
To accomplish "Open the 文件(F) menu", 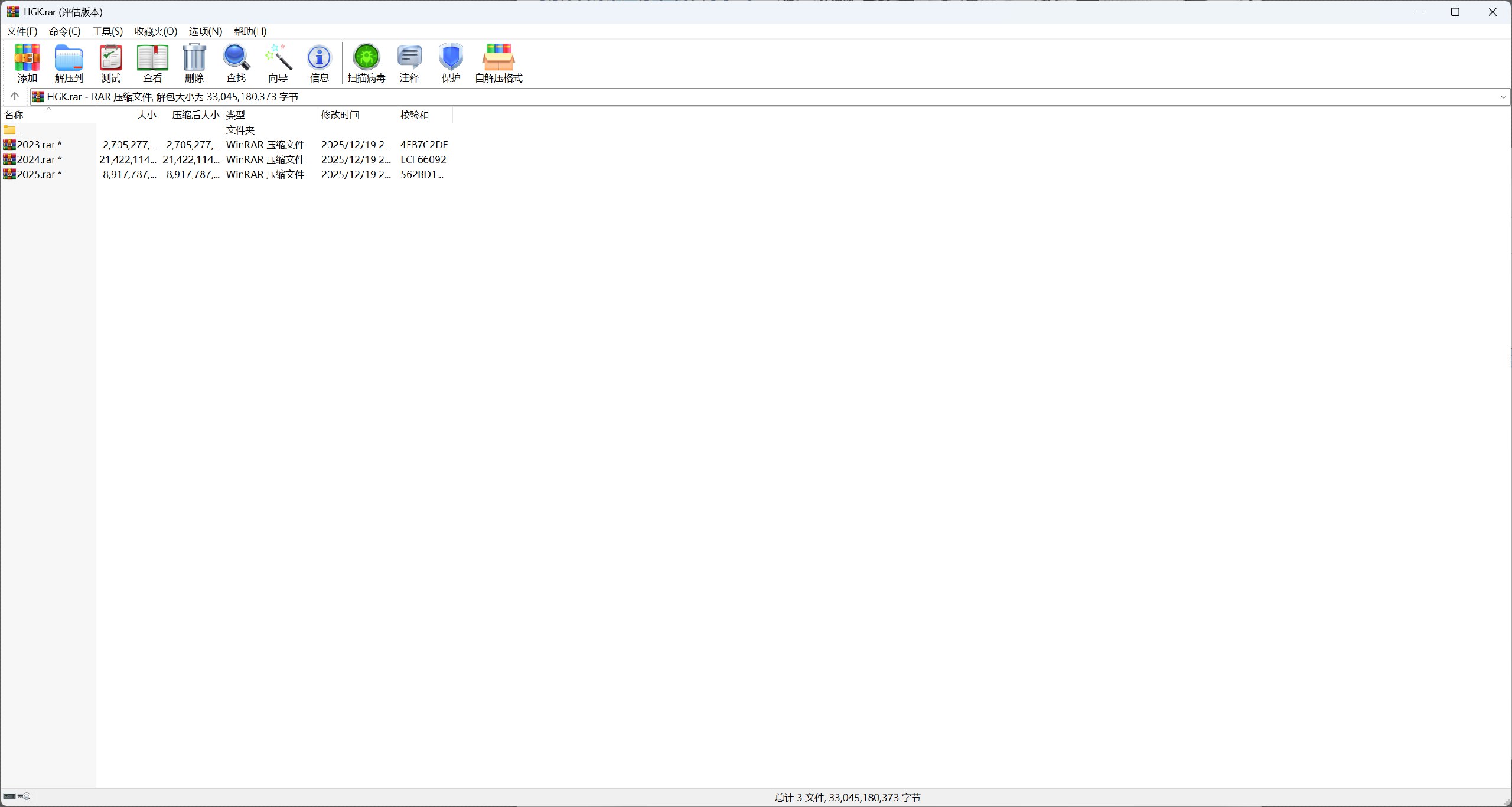I will [22, 31].
